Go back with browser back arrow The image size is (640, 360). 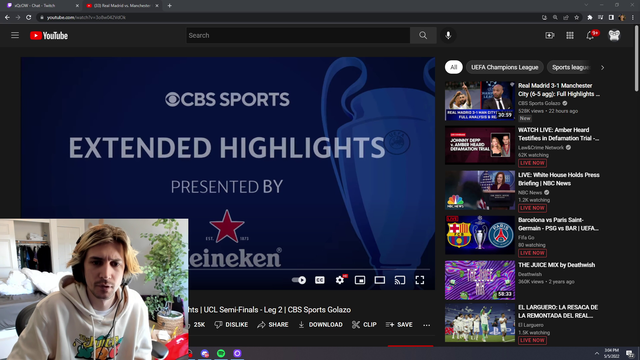7,17
